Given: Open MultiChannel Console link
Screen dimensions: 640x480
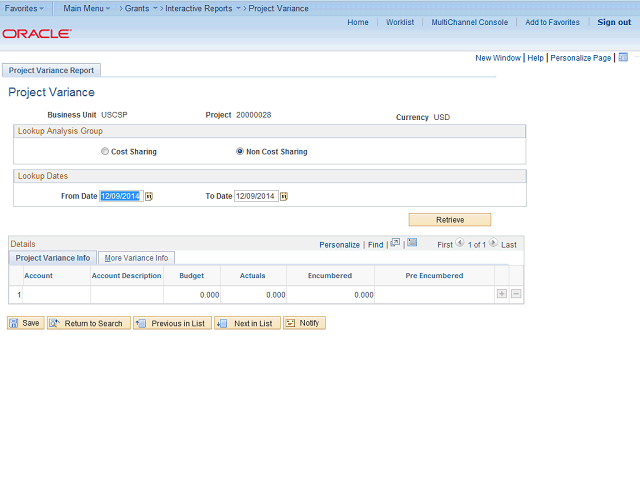Looking at the screenshot, I should [x=470, y=22].
